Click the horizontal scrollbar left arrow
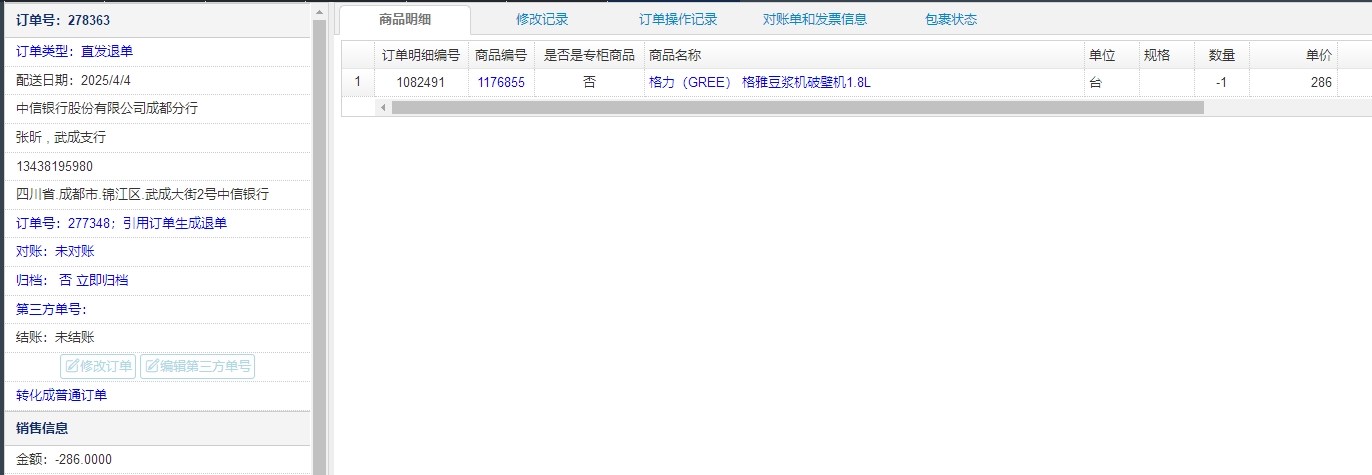Image resolution: width=1372 pixels, height=475 pixels. (x=383, y=107)
